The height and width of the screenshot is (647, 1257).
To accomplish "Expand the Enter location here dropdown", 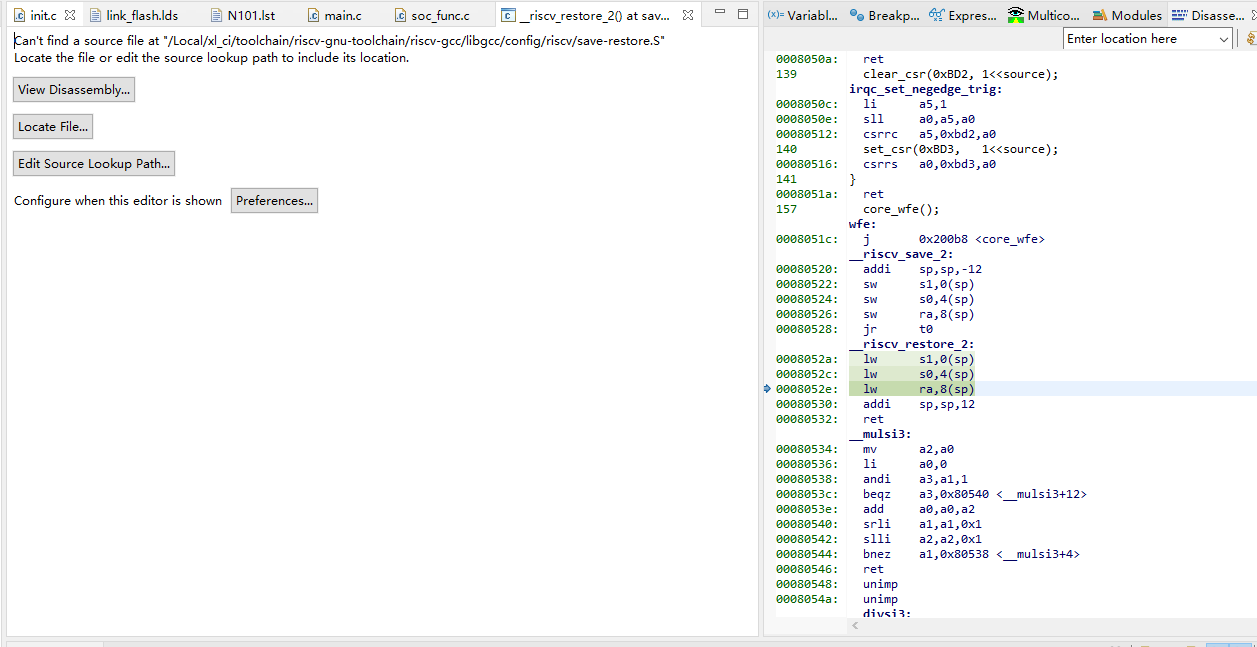I will coord(1224,39).
